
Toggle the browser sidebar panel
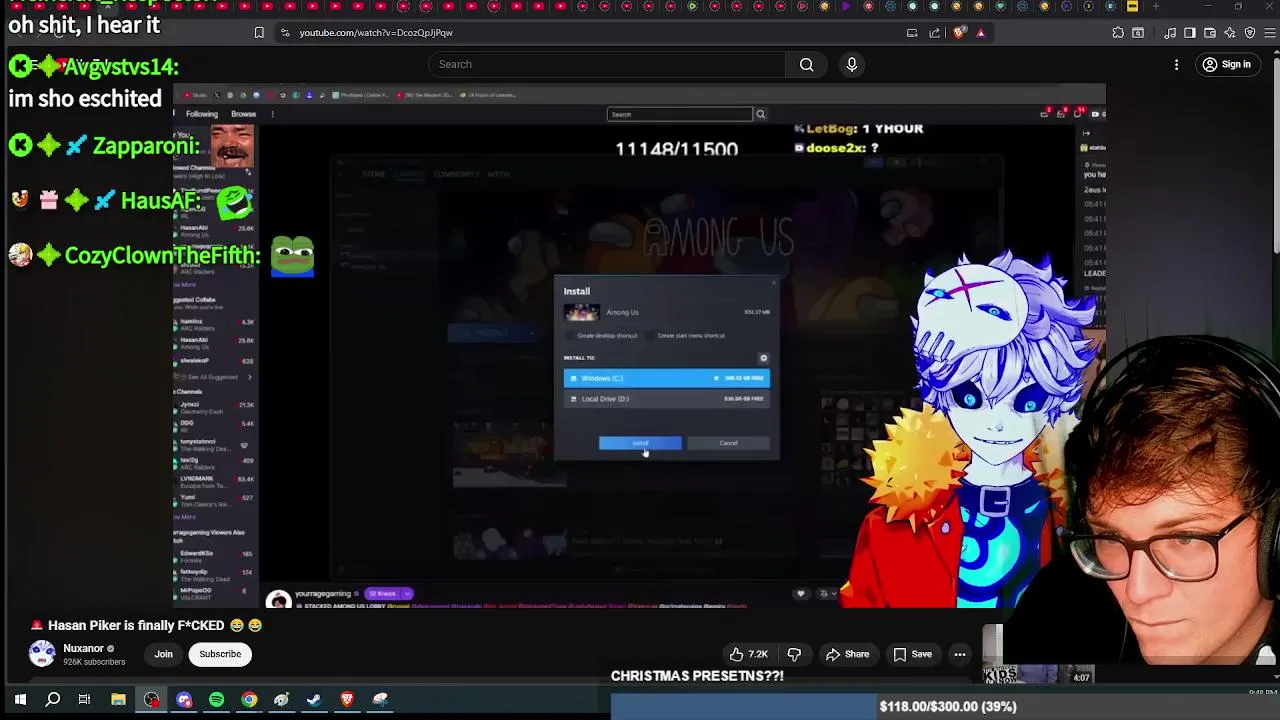1190,32
